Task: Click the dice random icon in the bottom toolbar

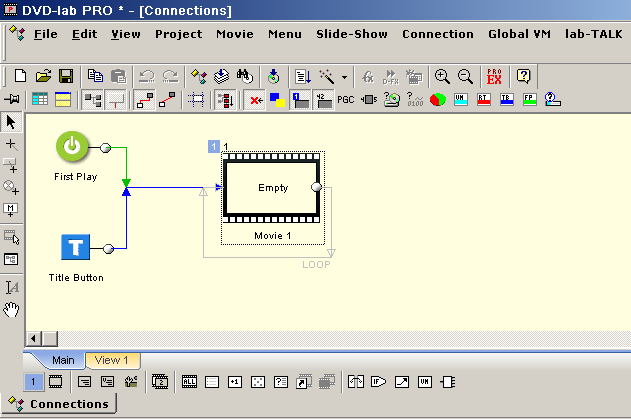Action: pyautogui.click(x=258, y=382)
